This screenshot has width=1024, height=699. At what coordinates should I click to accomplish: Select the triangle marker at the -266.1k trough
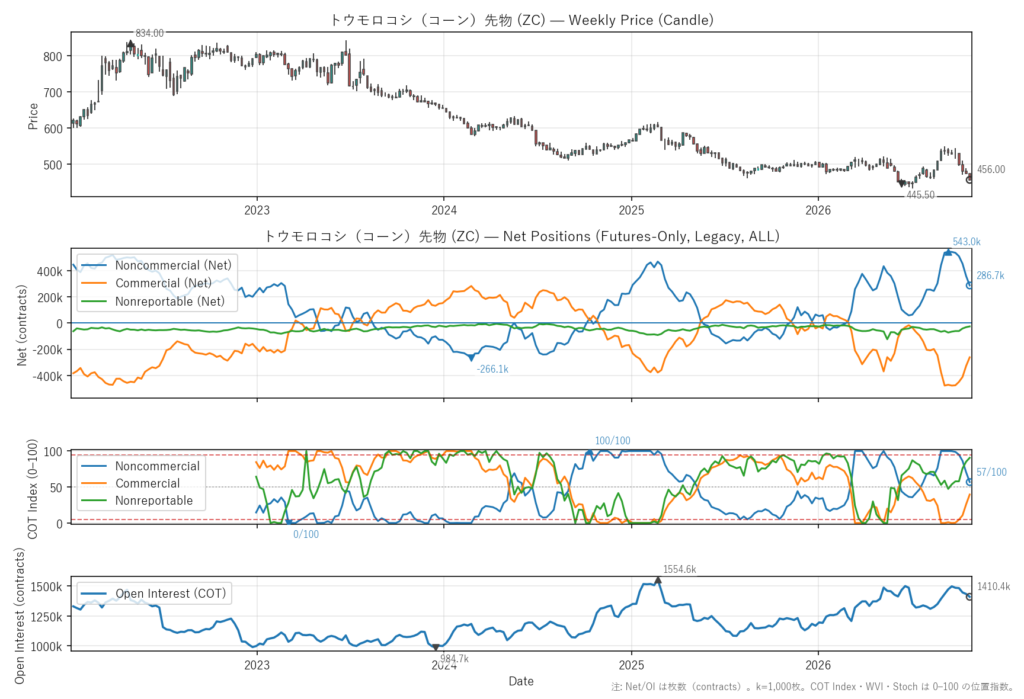click(x=471, y=358)
